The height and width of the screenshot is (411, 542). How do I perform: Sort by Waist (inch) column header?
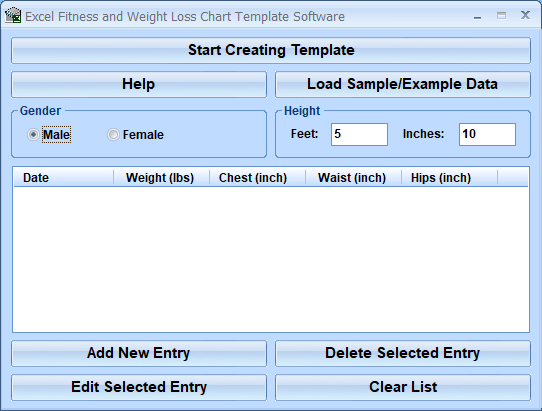pyautogui.click(x=353, y=178)
